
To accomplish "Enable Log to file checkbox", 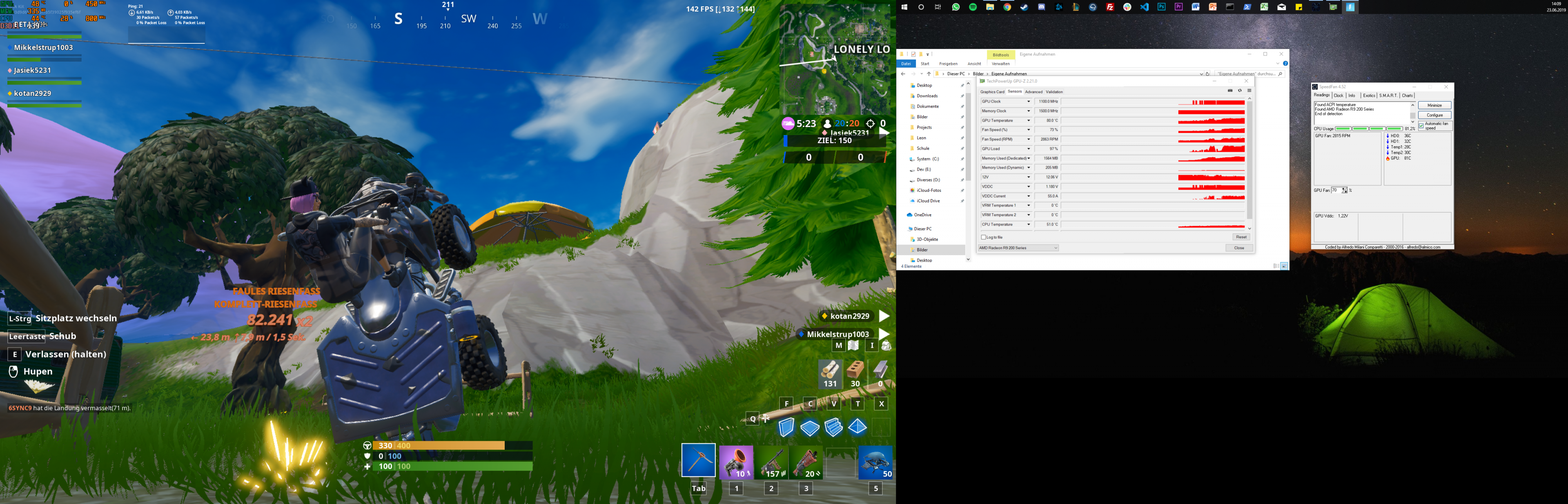I will point(983,238).
